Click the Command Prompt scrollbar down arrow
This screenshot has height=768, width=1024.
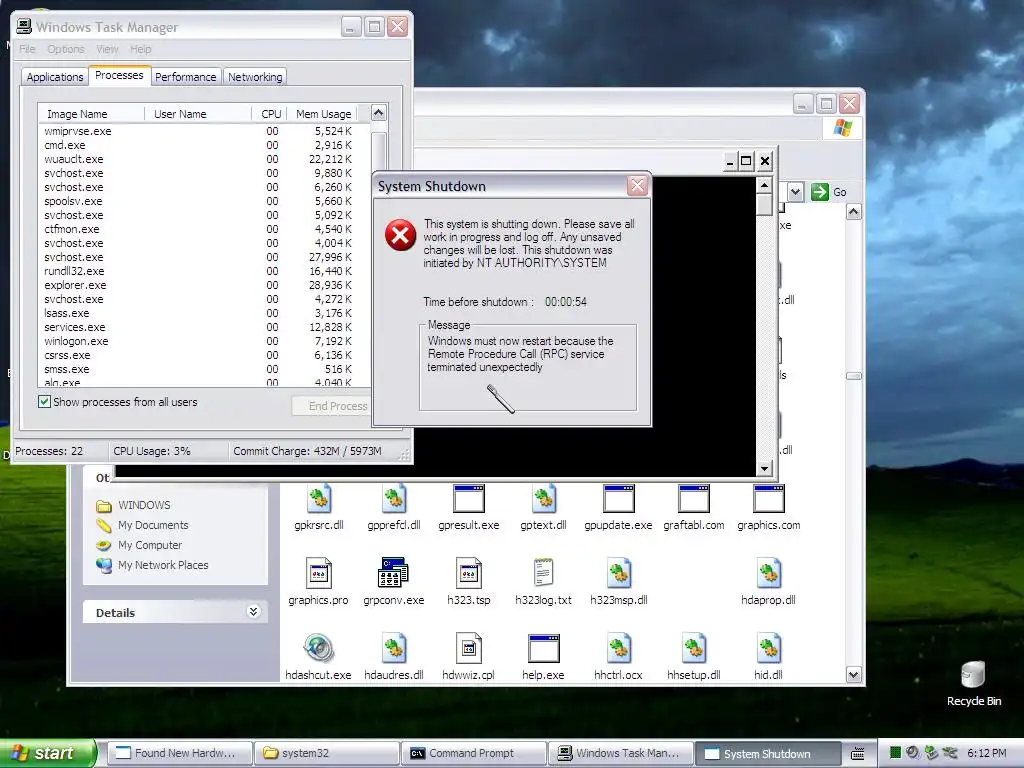765,468
